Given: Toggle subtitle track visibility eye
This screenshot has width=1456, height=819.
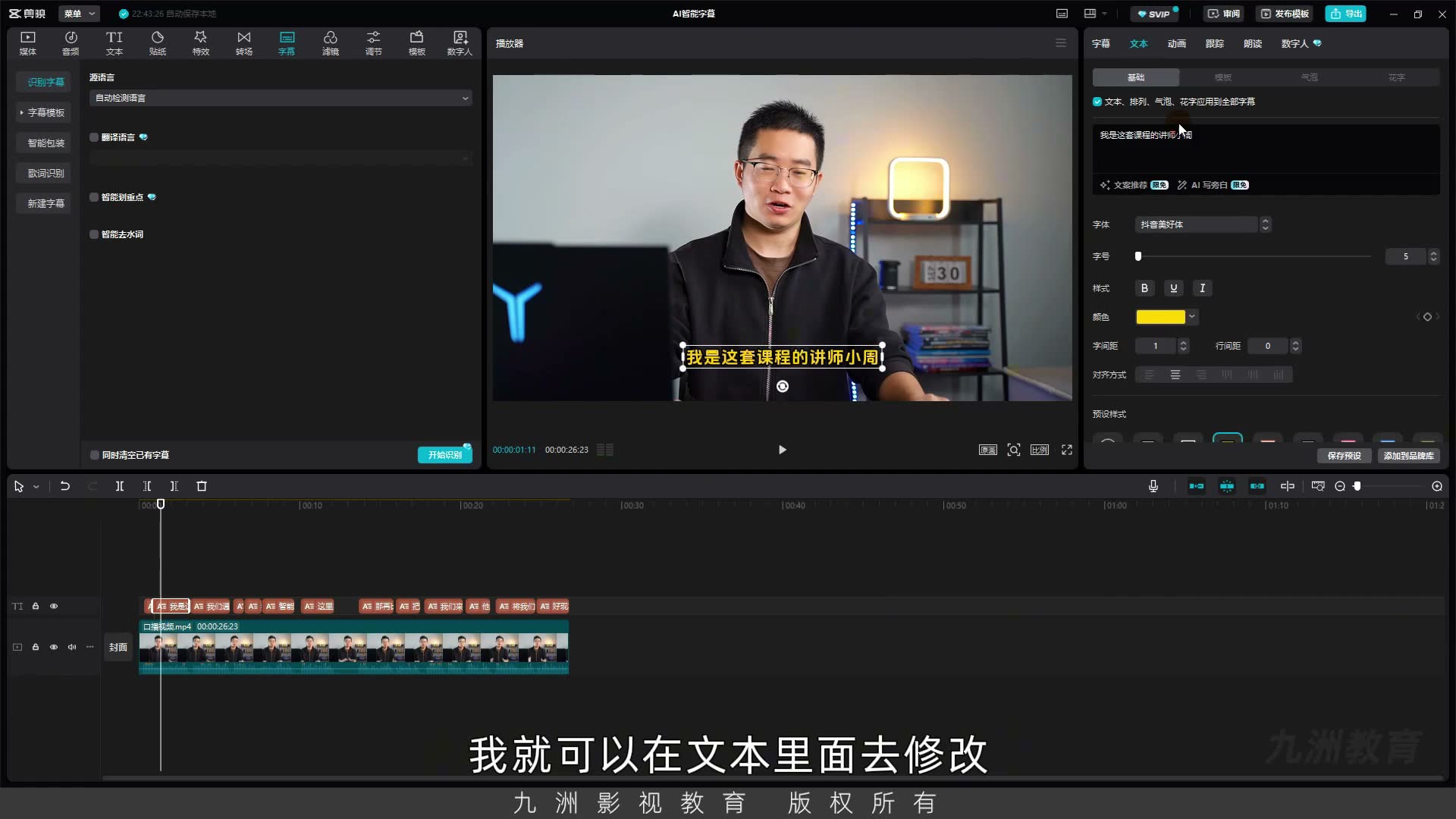Looking at the screenshot, I should click(54, 606).
